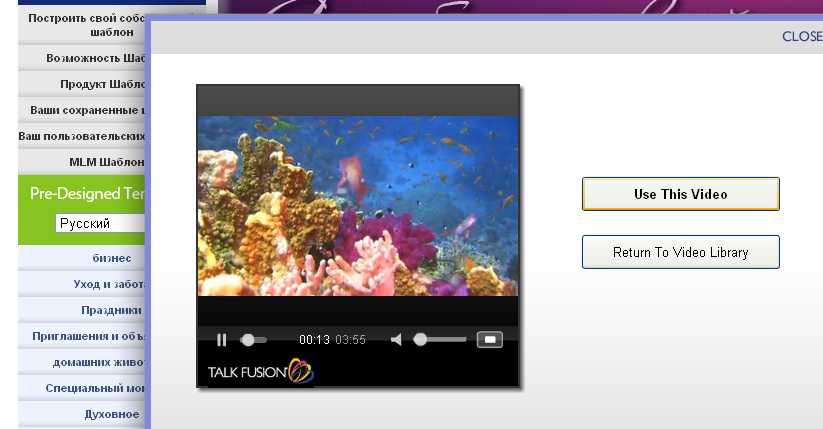Open the Продукт Шаблоны menu item
The width and height of the screenshot is (823, 429).
tap(82, 84)
